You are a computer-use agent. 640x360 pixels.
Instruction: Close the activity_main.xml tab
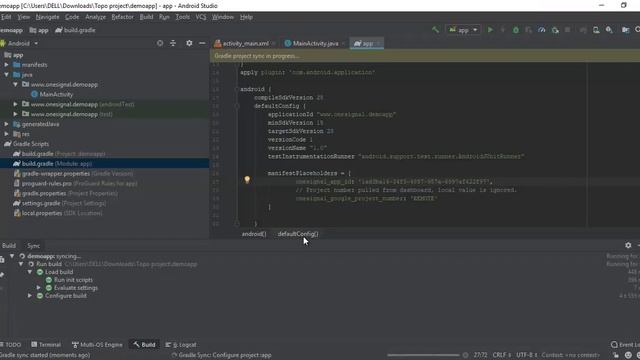tap(273, 44)
